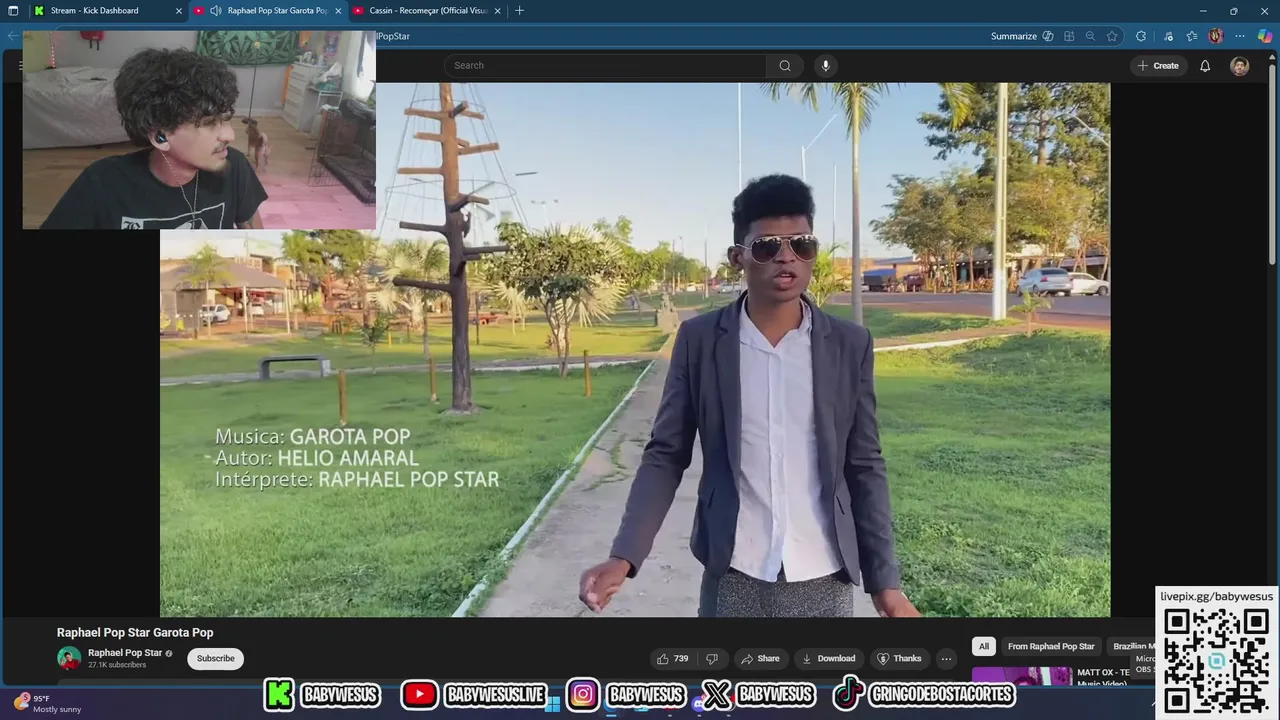Open the Edge profile avatar
The width and height of the screenshot is (1280, 720).
click(1216, 36)
